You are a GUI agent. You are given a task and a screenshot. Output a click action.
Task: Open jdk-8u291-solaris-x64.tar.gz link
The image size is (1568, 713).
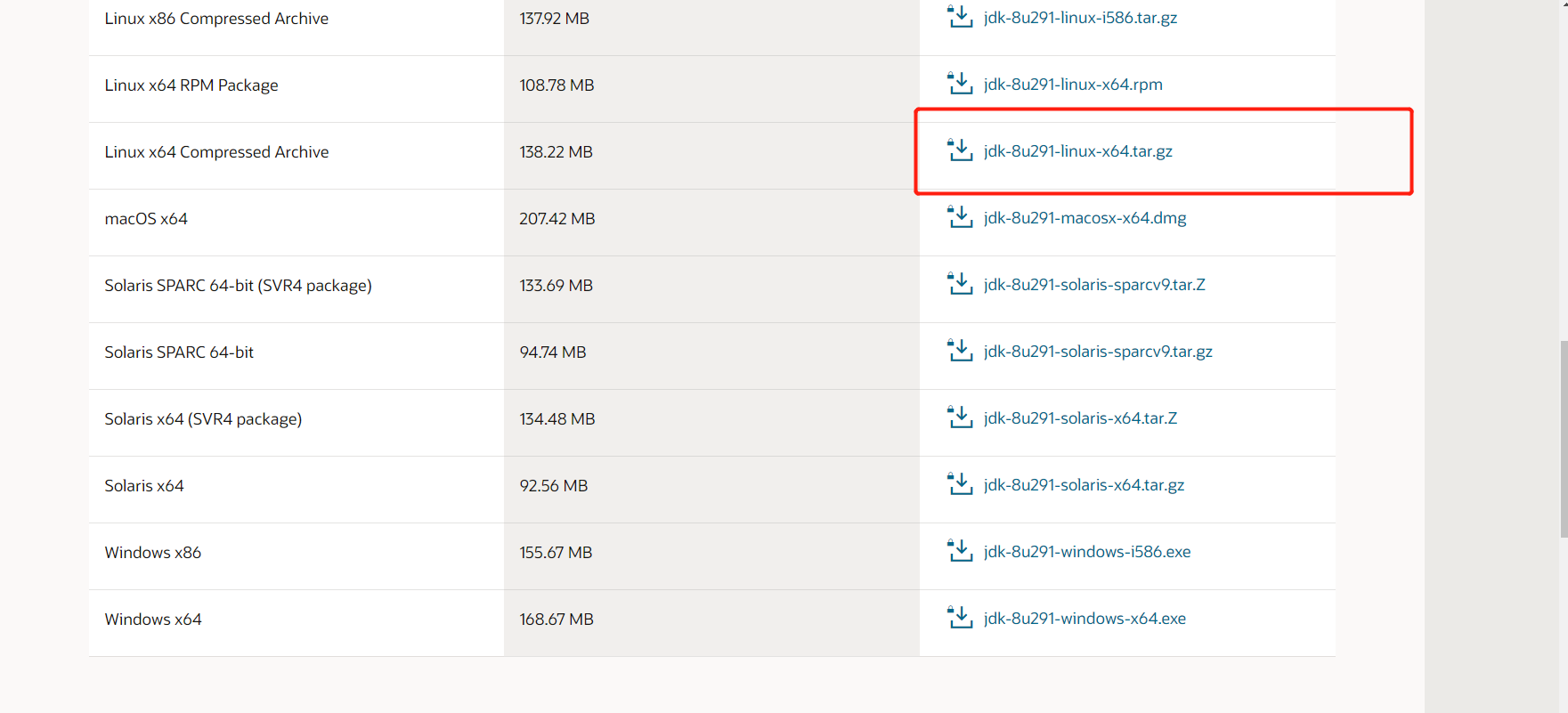tap(1084, 485)
